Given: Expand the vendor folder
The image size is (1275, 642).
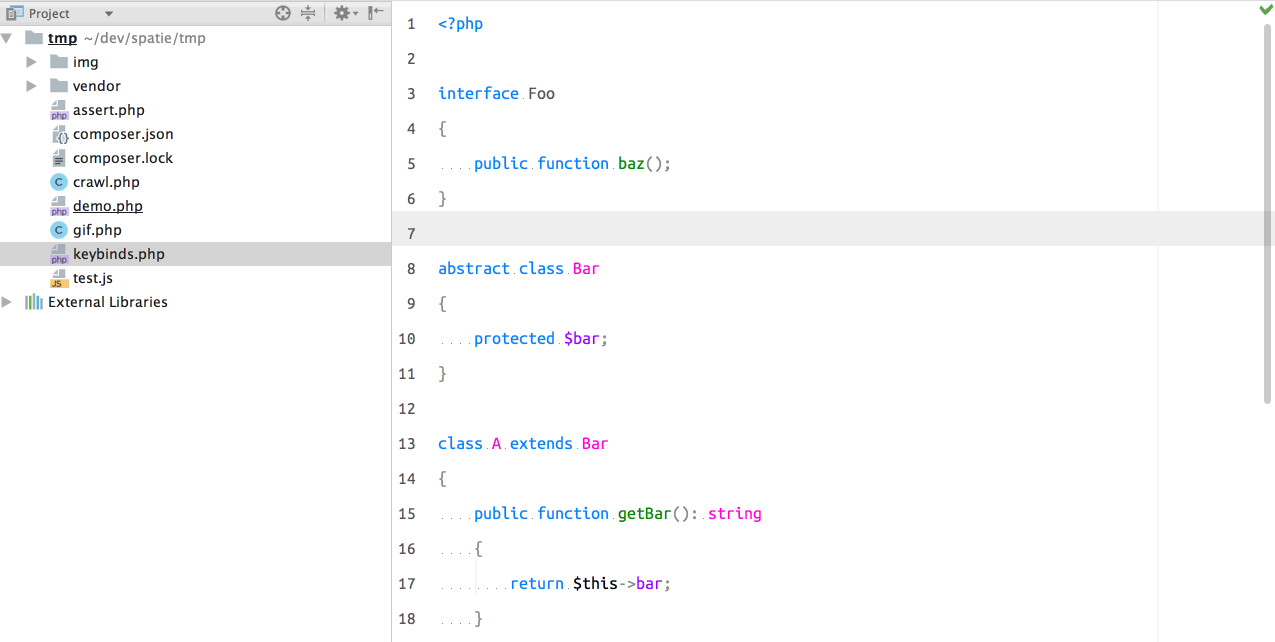Looking at the screenshot, I should [x=32, y=86].
